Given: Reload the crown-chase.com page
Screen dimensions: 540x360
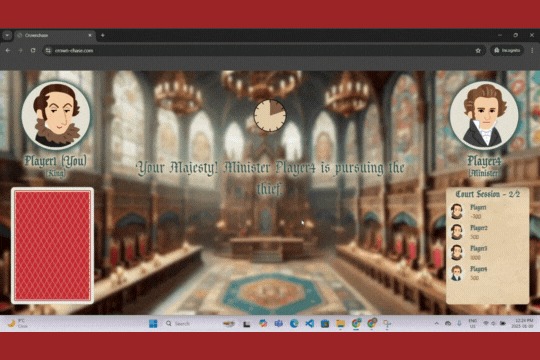Looking at the screenshot, I should tap(33, 50).
